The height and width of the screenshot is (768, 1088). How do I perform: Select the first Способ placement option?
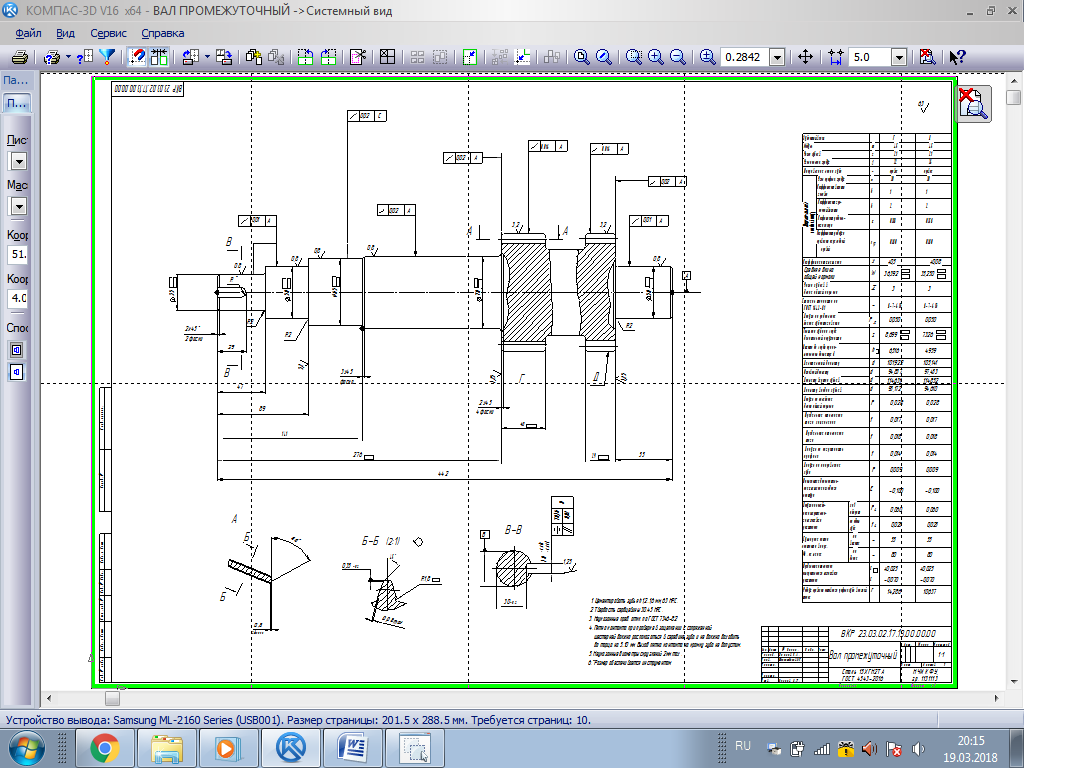point(17,350)
